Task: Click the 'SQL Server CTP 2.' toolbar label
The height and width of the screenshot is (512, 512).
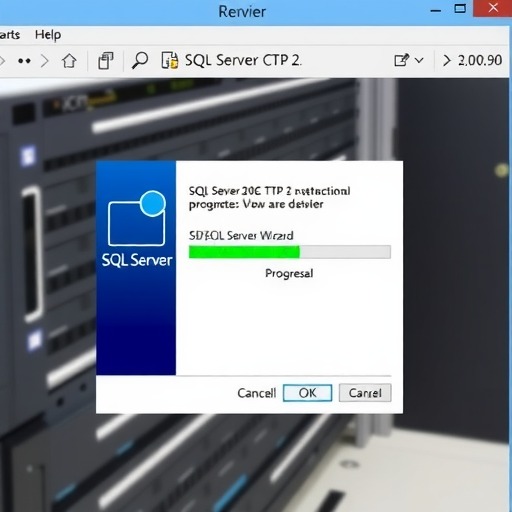Action: click(x=243, y=60)
